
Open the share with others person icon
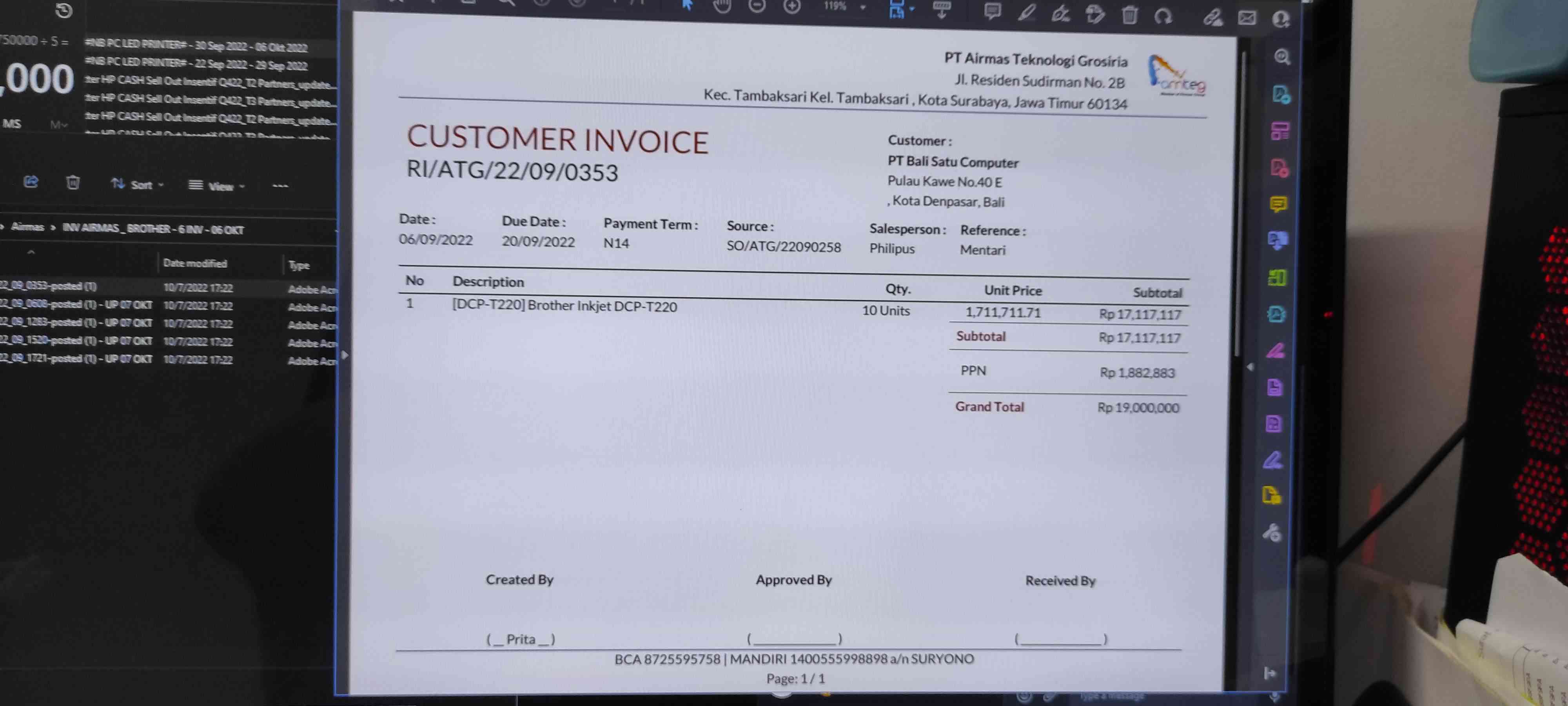[1281, 20]
